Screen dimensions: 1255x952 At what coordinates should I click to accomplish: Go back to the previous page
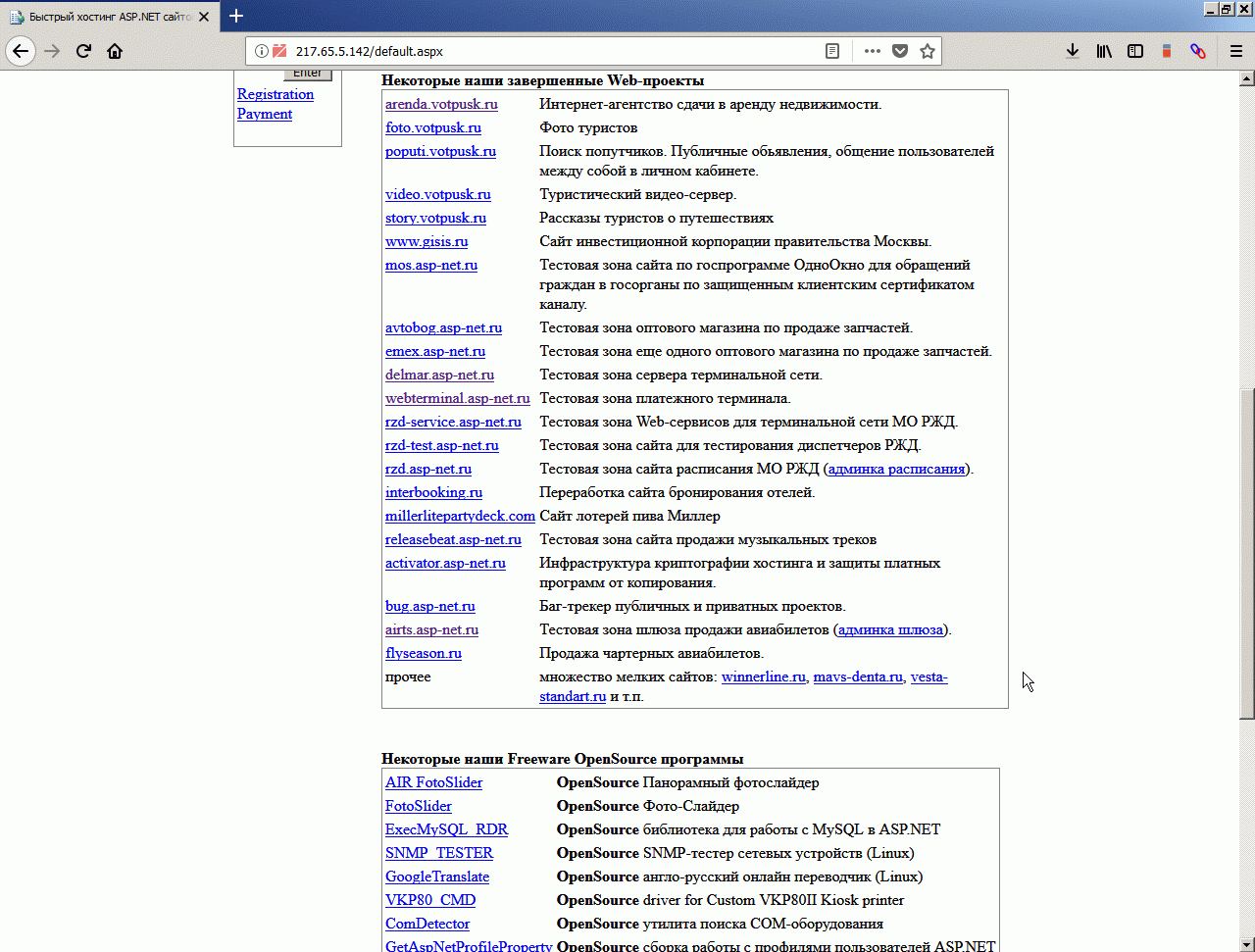coord(21,51)
